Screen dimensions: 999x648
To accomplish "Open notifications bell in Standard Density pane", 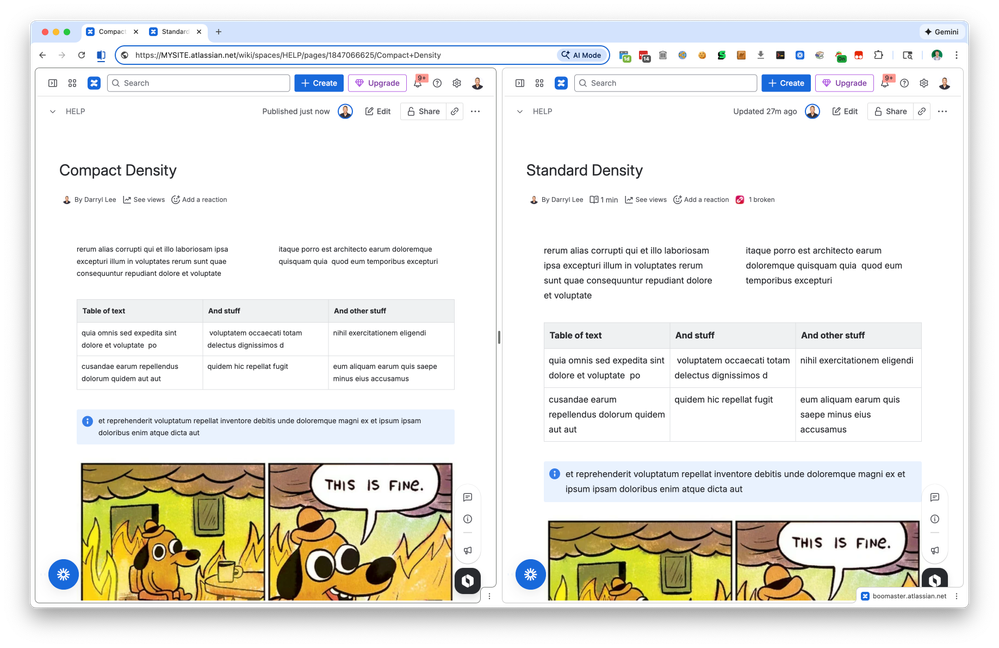I will [886, 82].
